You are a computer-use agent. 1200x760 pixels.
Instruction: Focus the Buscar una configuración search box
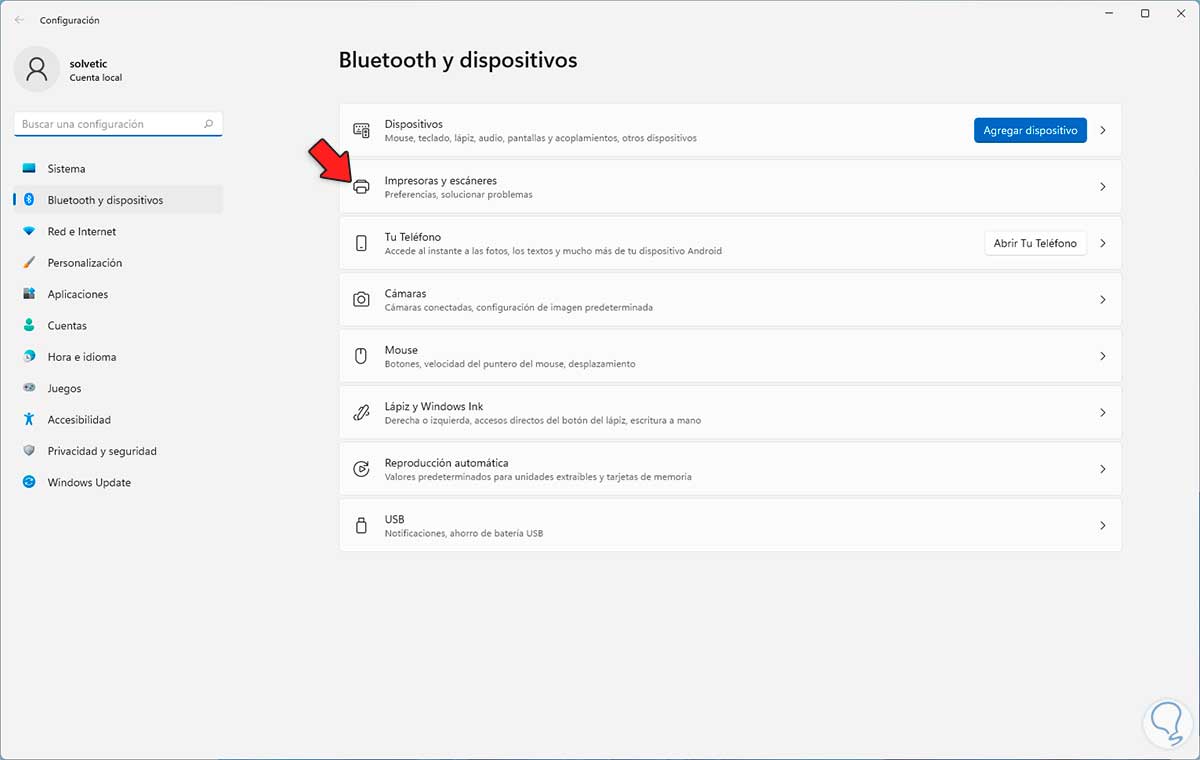point(110,124)
